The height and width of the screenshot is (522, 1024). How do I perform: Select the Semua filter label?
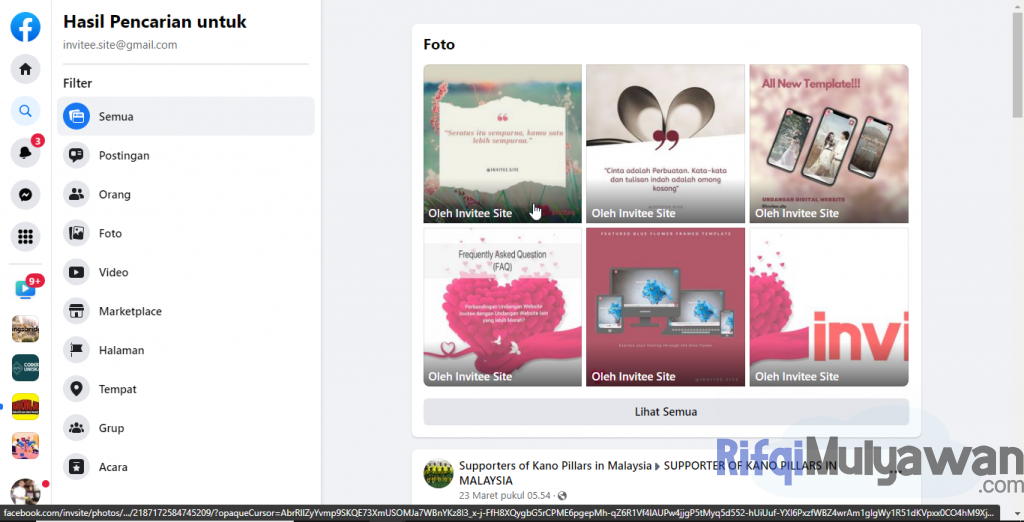click(x=116, y=117)
